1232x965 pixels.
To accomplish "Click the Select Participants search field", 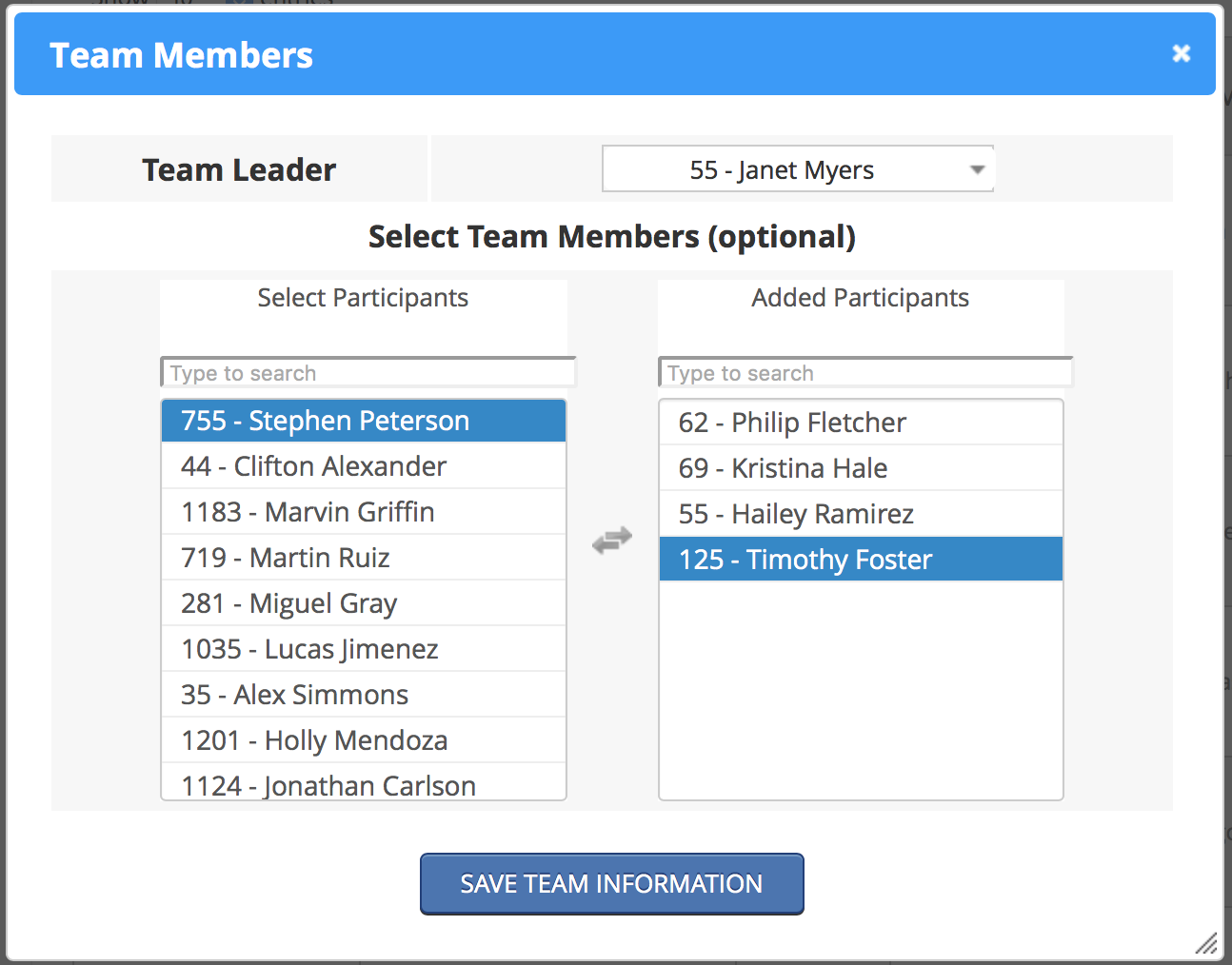I will [368, 373].
